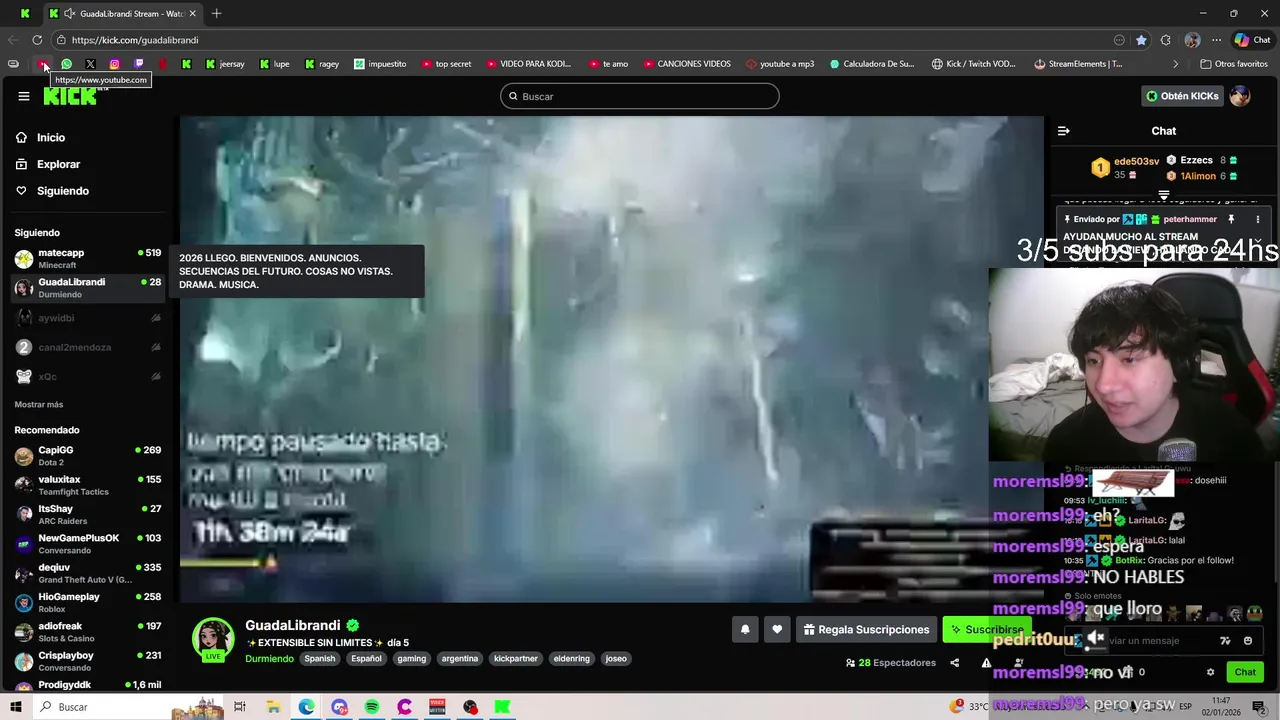The height and width of the screenshot is (720, 1280).
Task: Open the top secret bookmark
Action: coord(446,64)
